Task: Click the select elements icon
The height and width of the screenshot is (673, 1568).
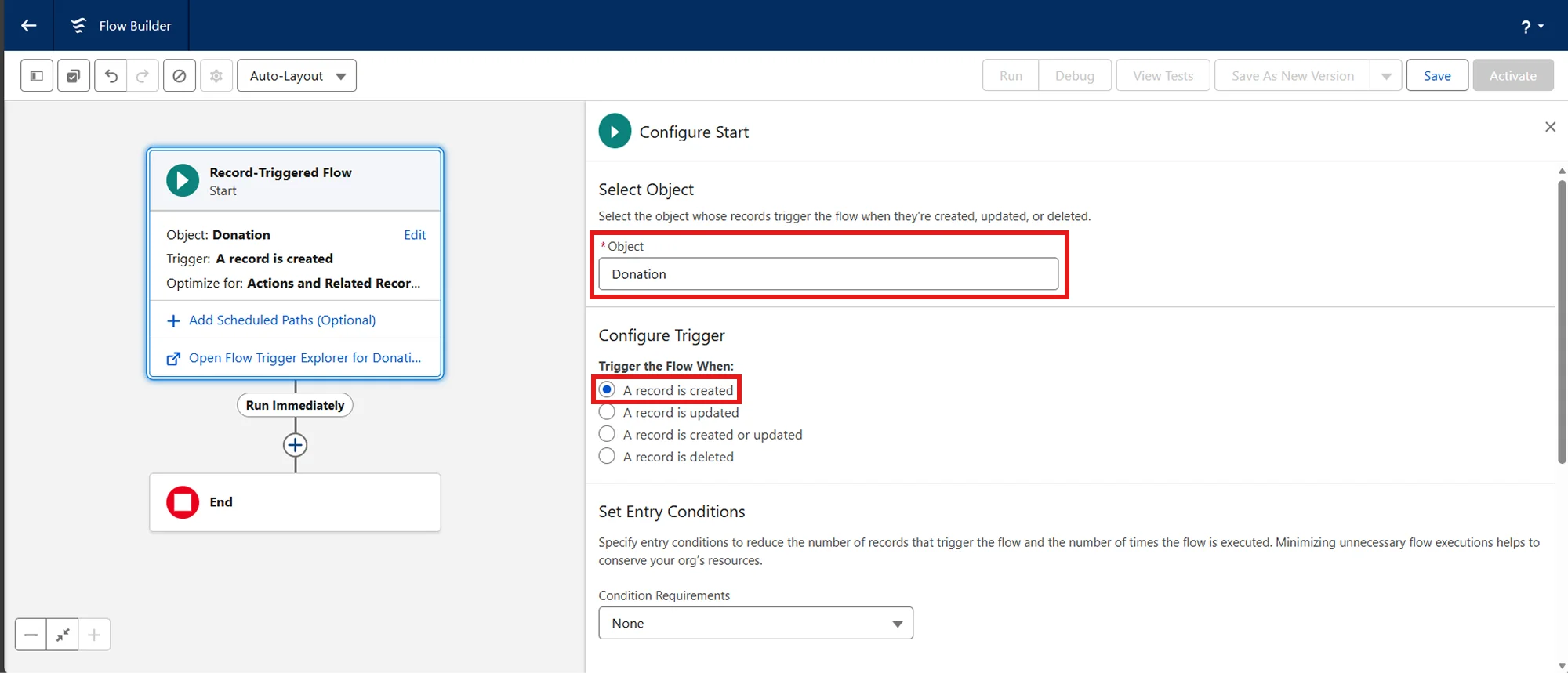Action: [74, 76]
